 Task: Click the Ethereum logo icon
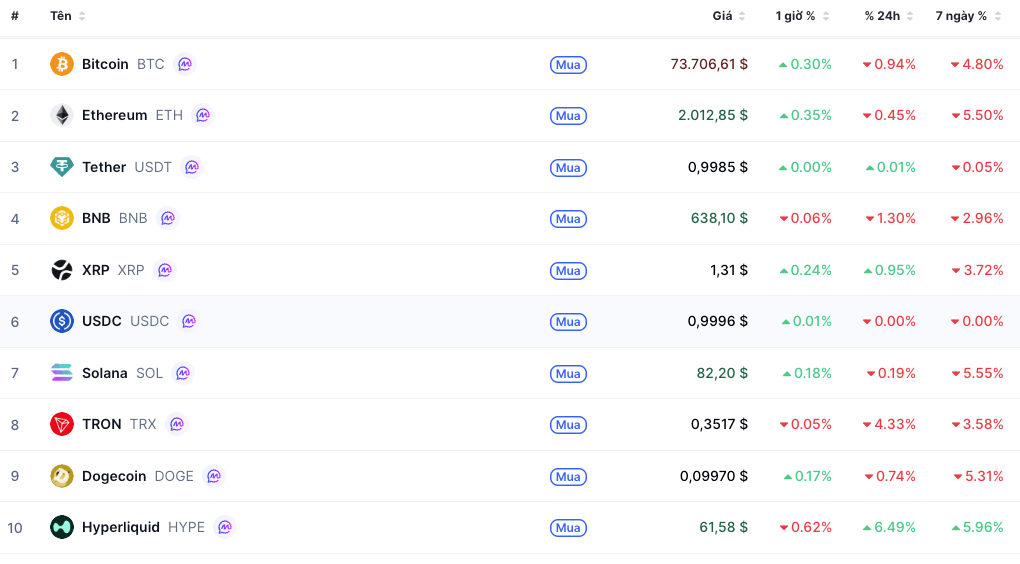click(62, 115)
